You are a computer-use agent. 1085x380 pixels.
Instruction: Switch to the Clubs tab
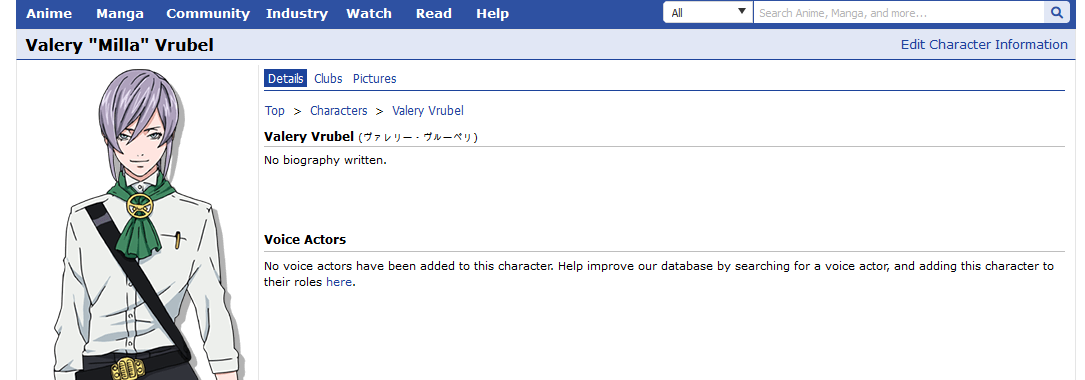[328, 78]
